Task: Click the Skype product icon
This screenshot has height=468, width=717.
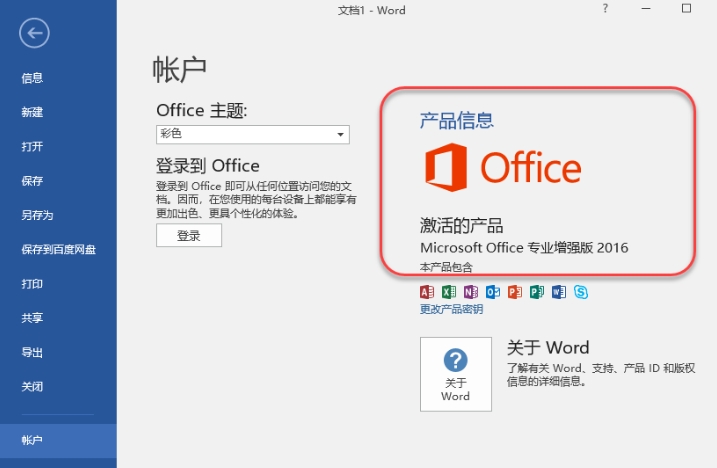Action: coord(581,291)
